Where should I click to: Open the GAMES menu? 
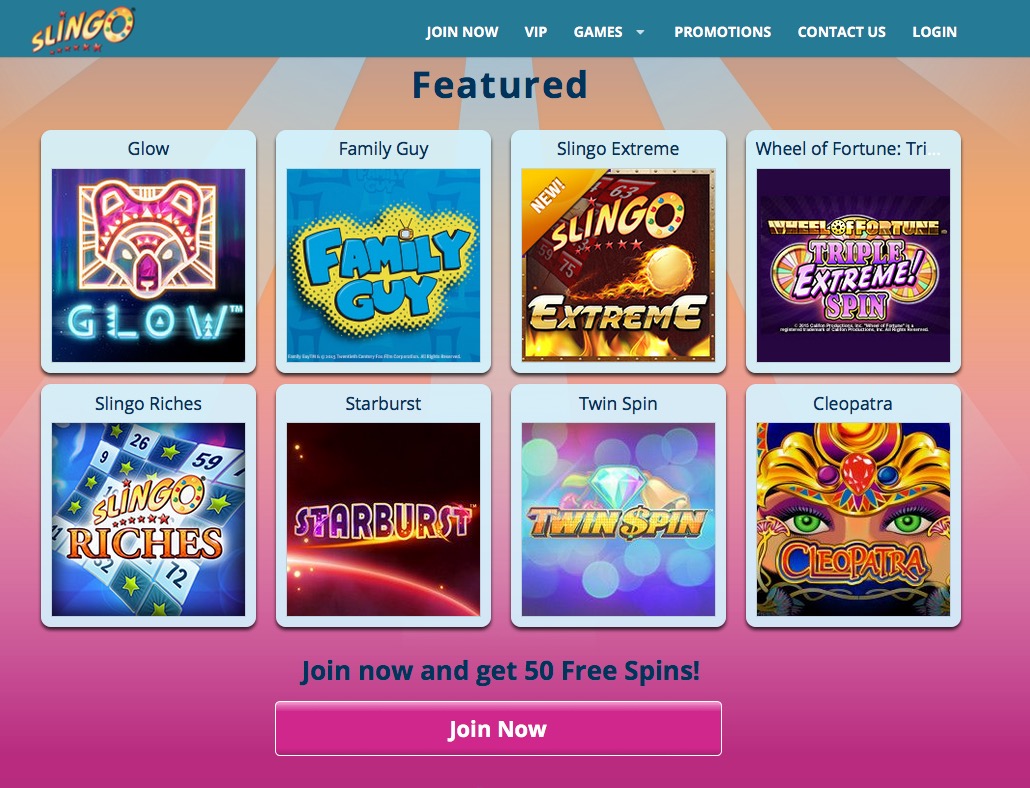(598, 32)
